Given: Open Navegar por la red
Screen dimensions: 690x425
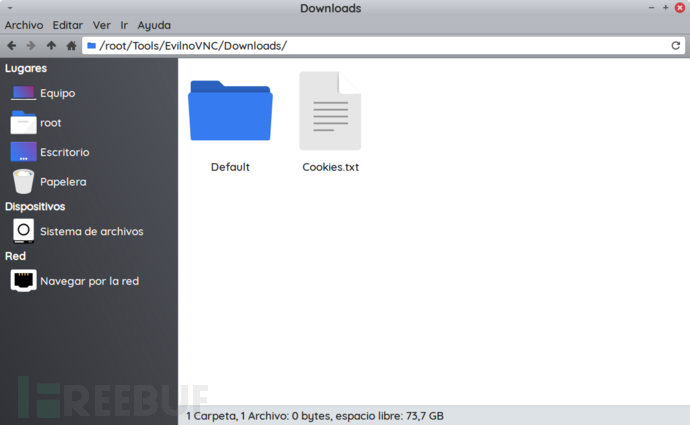Looking at the screenshot, I should click(x=89, y=281).
